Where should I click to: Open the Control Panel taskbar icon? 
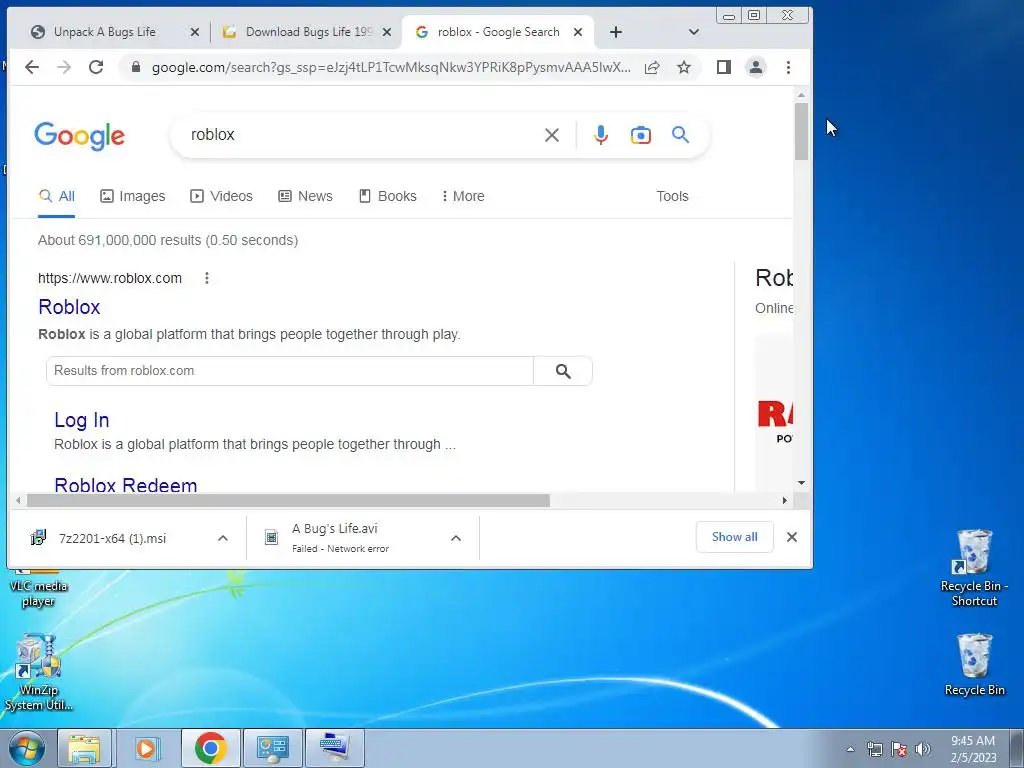(272, 748)
